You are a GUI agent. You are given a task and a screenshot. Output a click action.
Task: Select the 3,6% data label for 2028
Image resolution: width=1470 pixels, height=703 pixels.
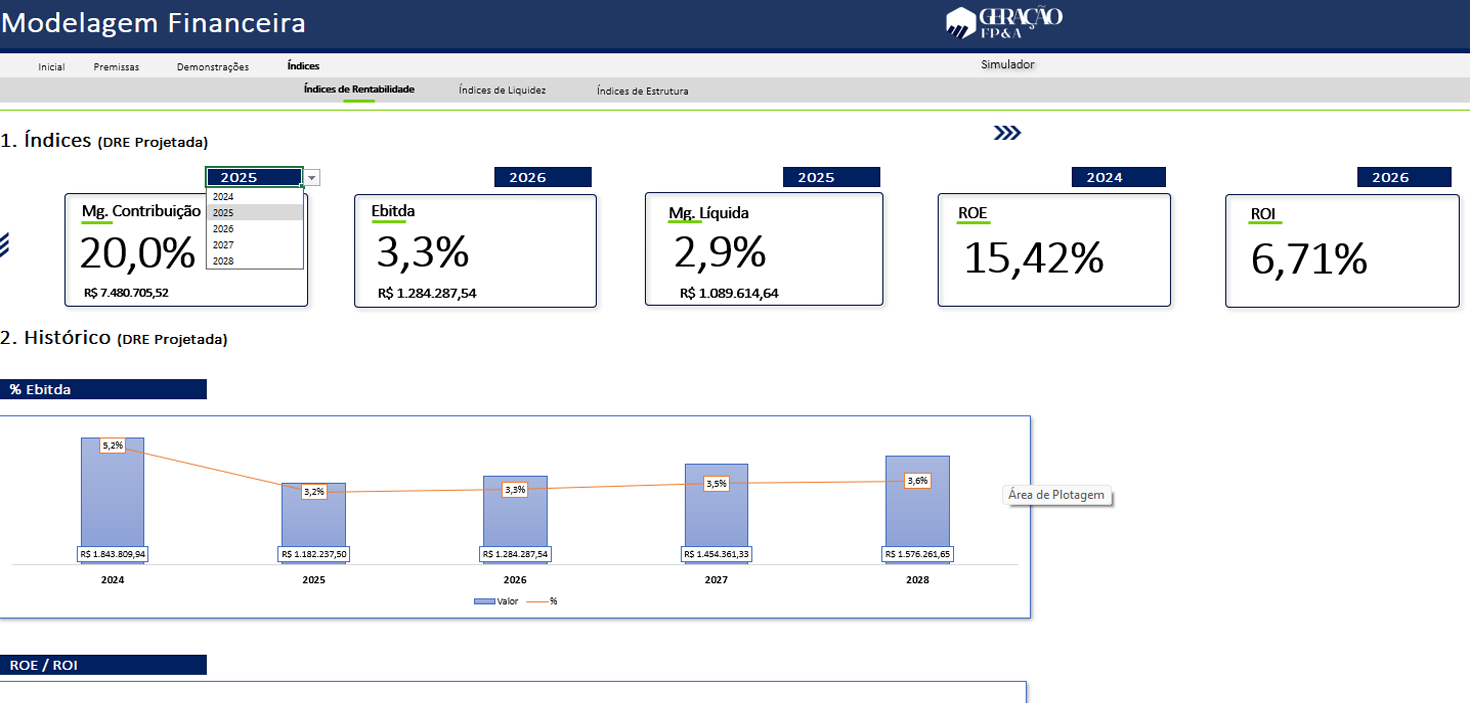tap(917, 481)
